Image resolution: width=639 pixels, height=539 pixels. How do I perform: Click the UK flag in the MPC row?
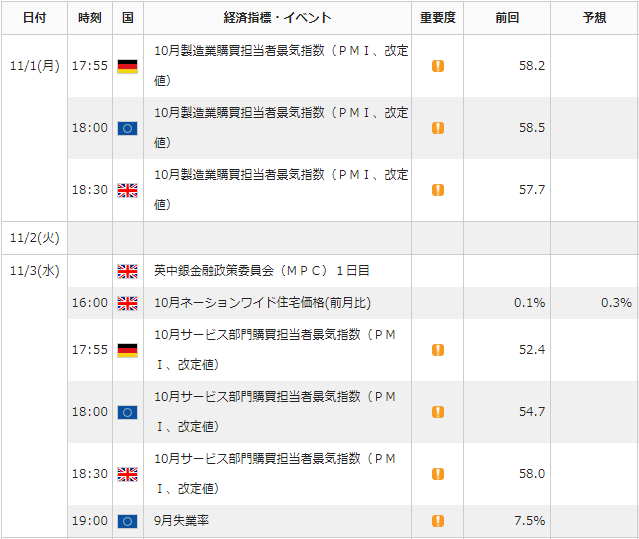click(x=128, y=271)
